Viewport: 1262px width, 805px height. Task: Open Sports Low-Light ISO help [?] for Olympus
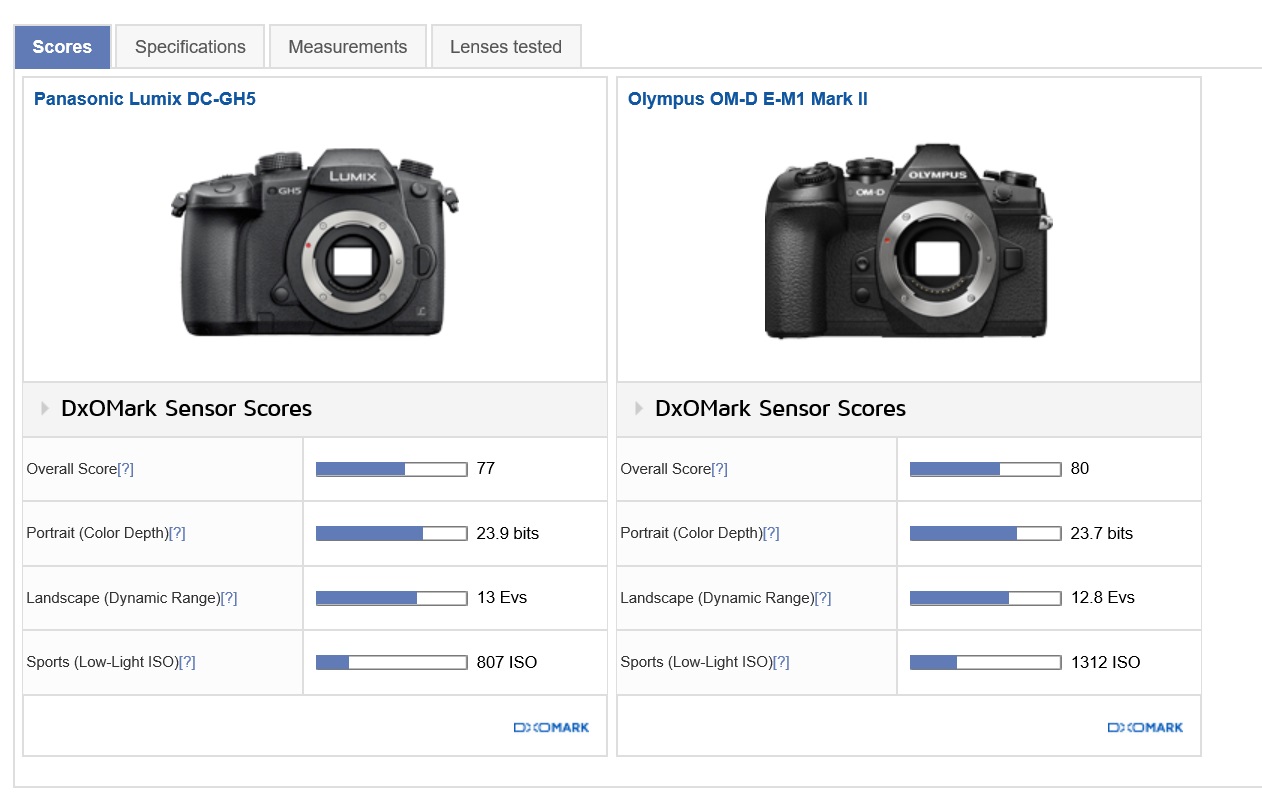[781, 662]
